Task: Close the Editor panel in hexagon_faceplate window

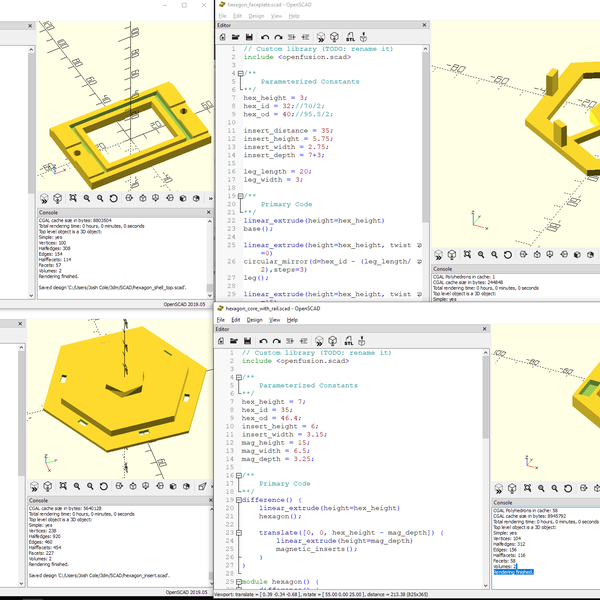Action: (x=424, y=25)
